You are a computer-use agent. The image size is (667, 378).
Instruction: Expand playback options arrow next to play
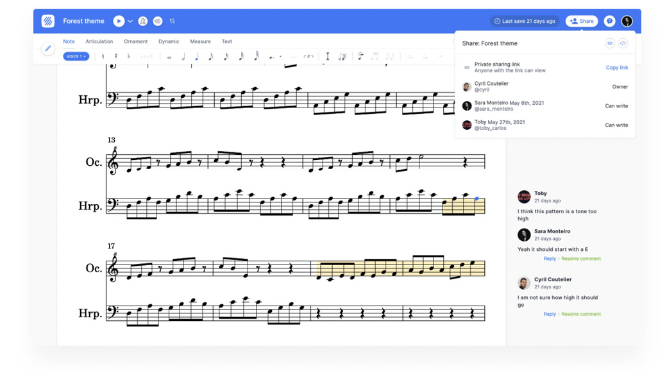[130, 21]
